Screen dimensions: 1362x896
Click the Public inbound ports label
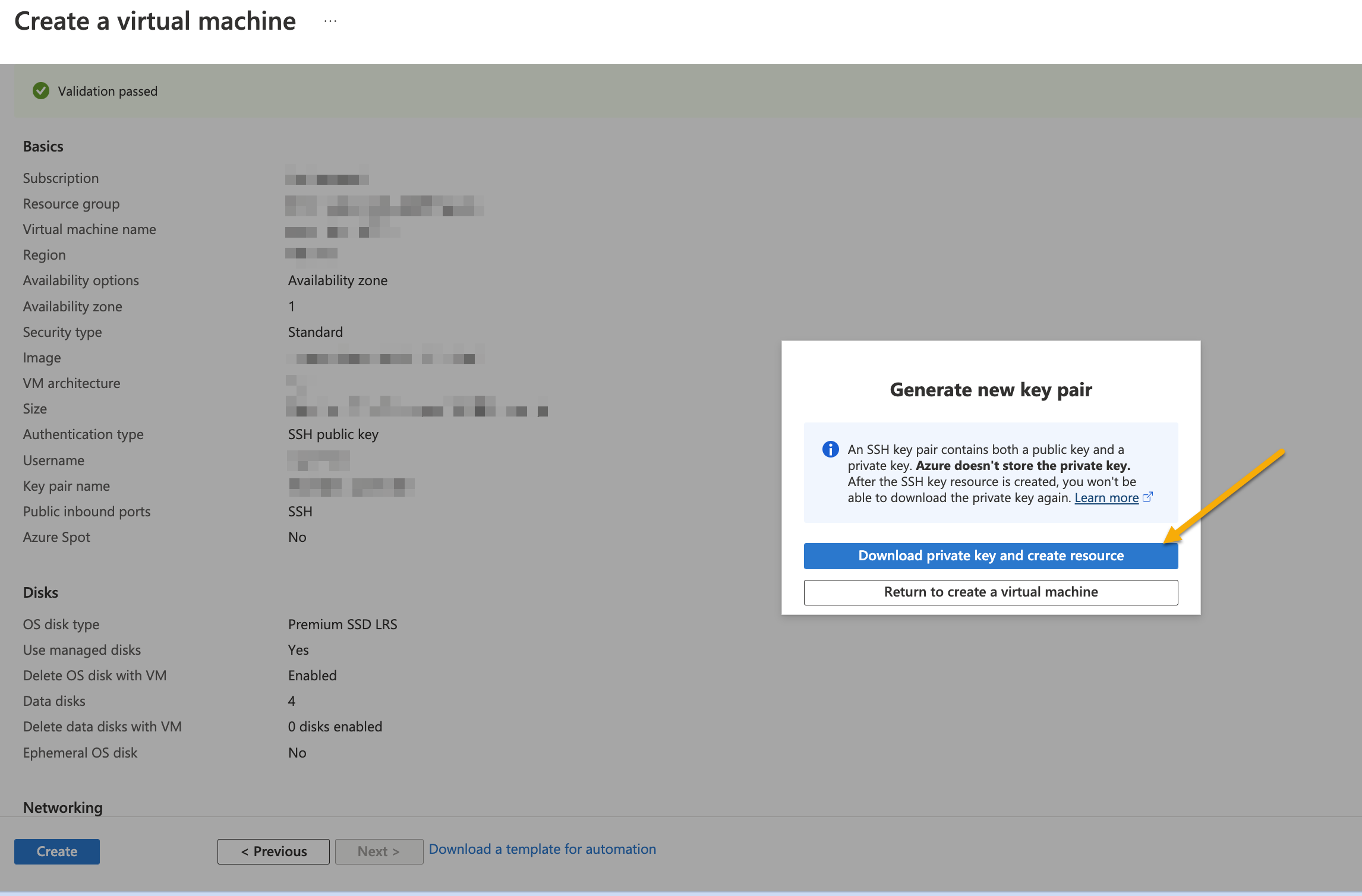[87, 512]
